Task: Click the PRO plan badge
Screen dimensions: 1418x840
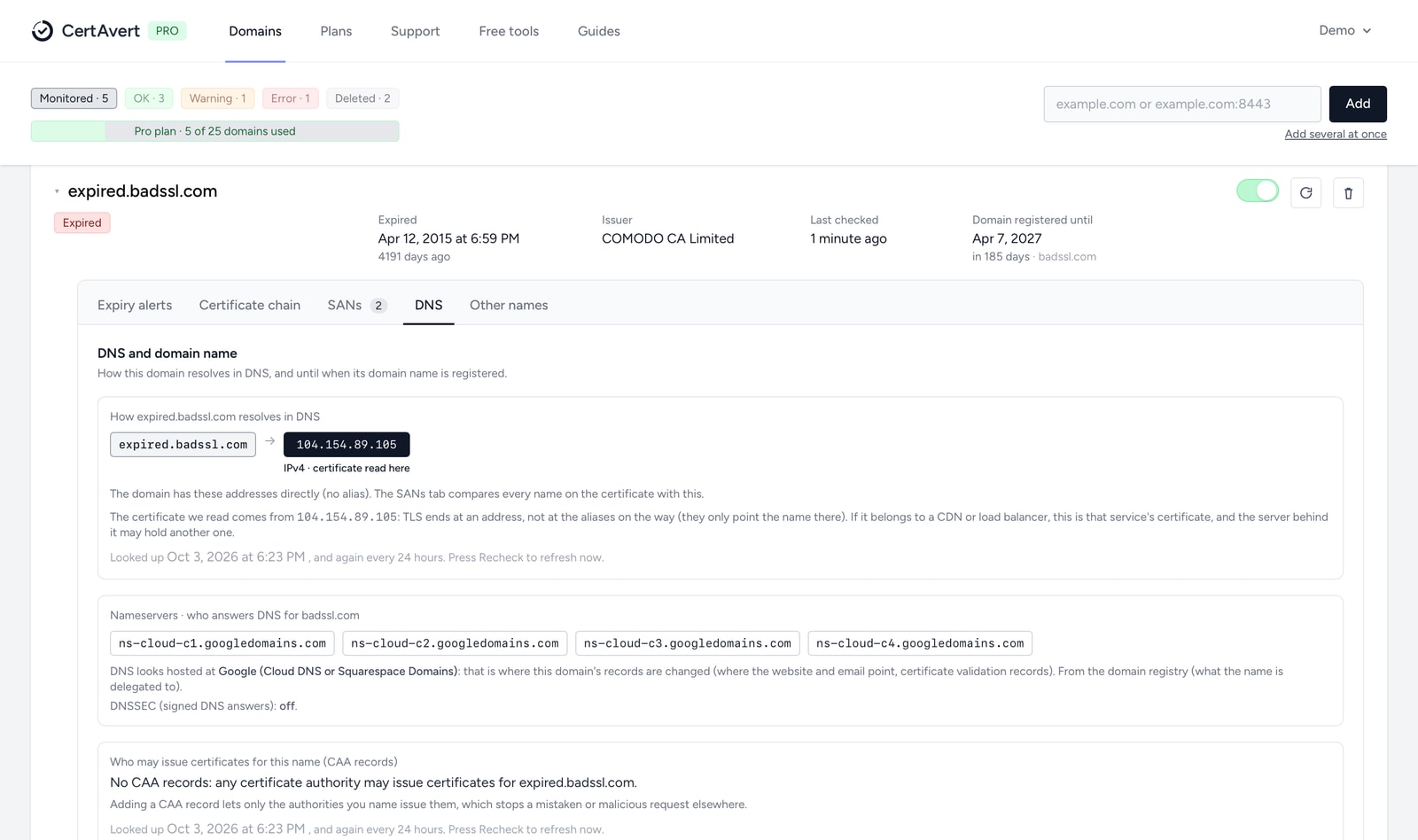Action: pyautogui.click(x=167, y=31)
